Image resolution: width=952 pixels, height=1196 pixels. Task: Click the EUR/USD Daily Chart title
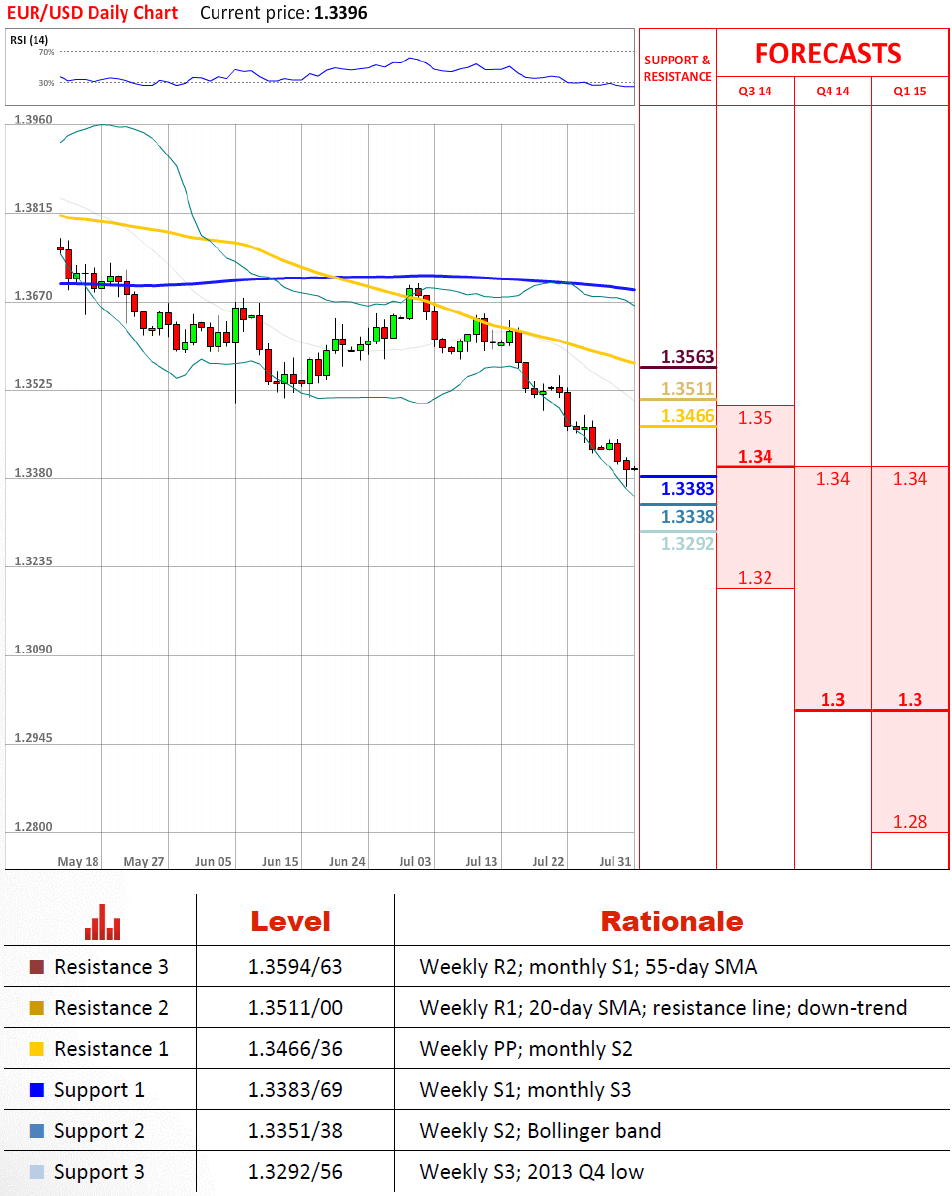click(x=92, y=13)
